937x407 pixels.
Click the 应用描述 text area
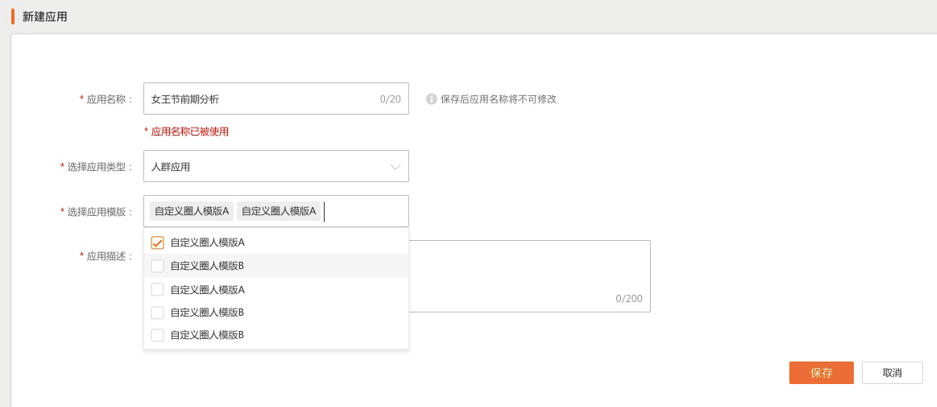530,270
